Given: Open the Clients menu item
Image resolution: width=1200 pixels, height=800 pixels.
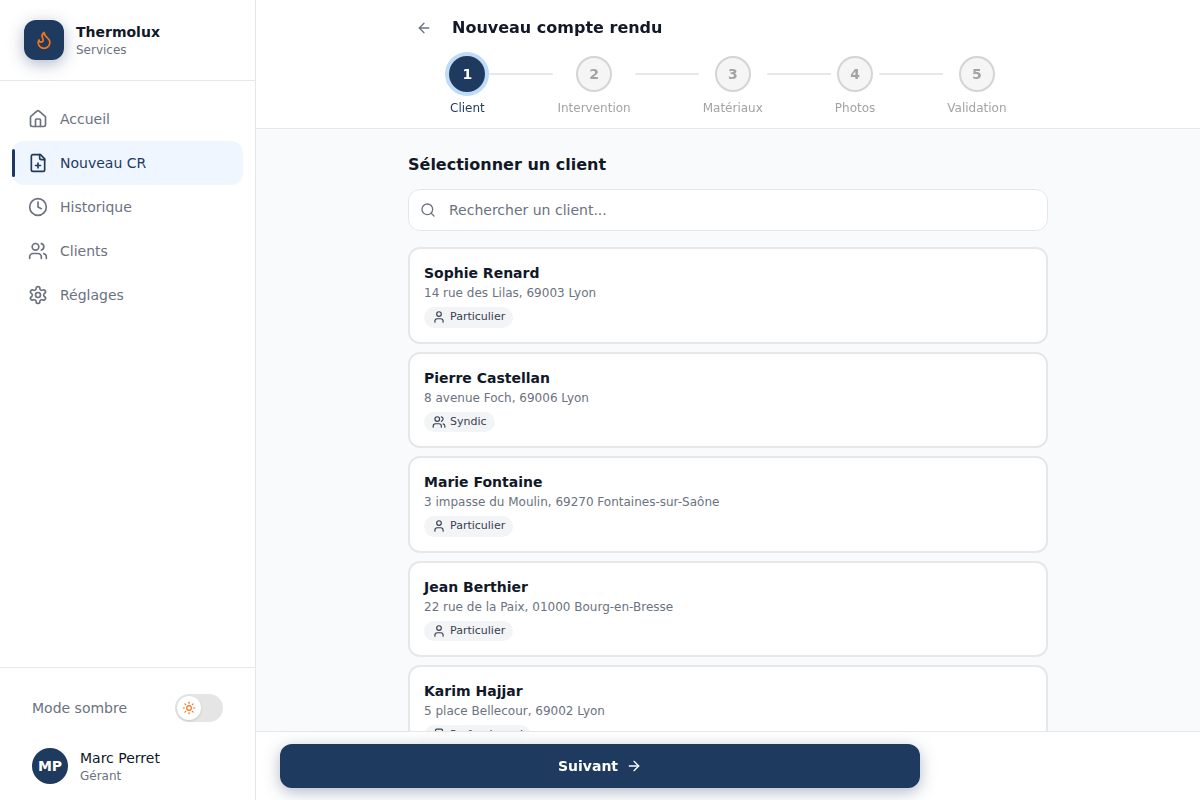Looking at the screenshot, I should click(x=127, y=251).
